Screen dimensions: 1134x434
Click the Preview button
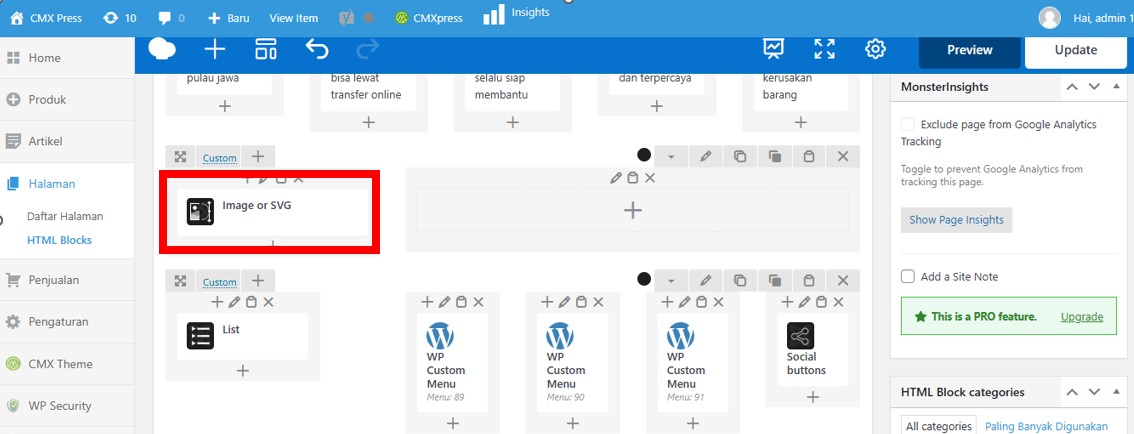pos(970,50)
